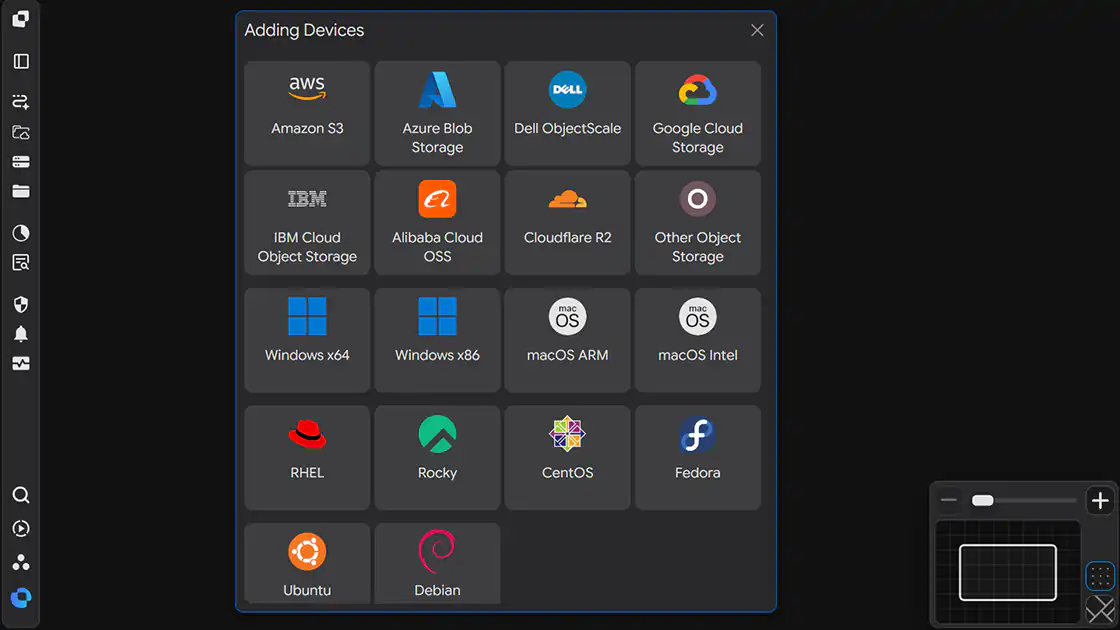Click the zoom slider handle
The width and height of the screenshot is (1120, 630).
coord(983,500)
